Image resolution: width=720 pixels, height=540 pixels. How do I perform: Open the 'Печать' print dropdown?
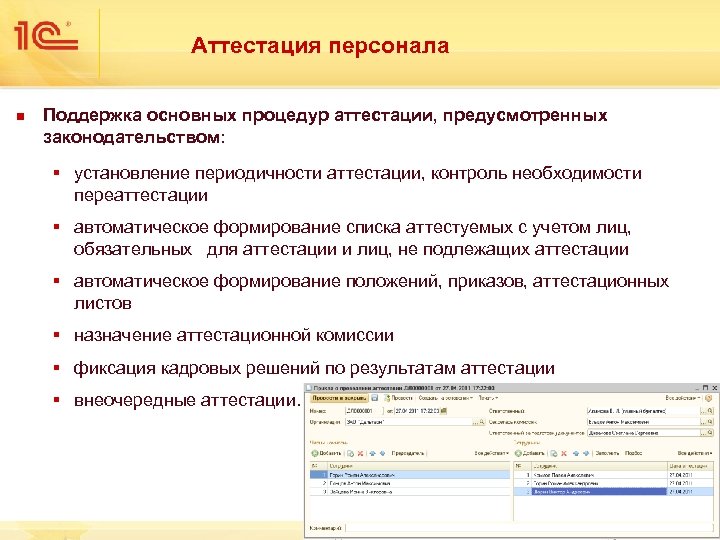(x=488, y=398)
